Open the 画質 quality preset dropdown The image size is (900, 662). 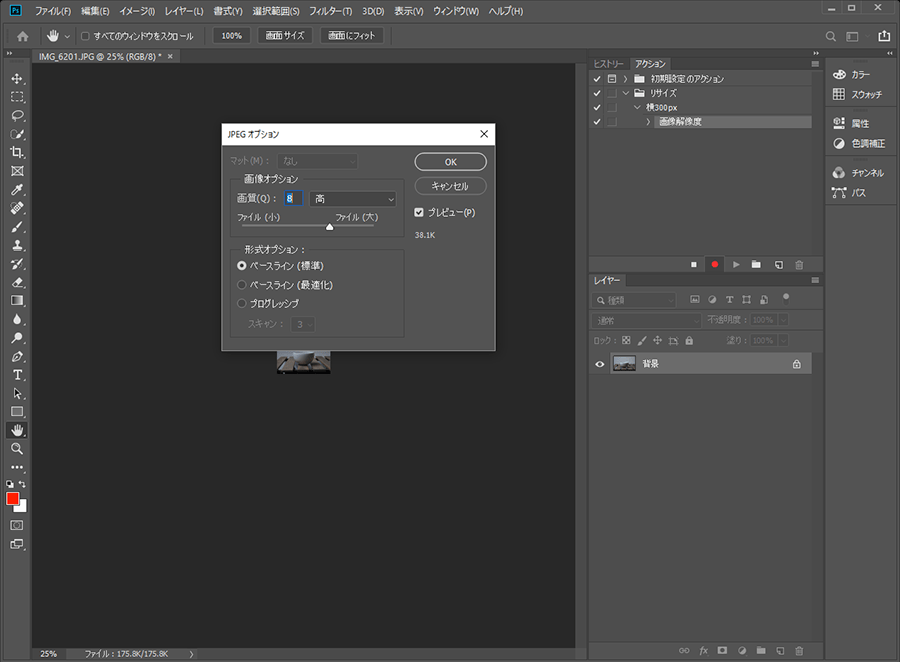[353, 199]
